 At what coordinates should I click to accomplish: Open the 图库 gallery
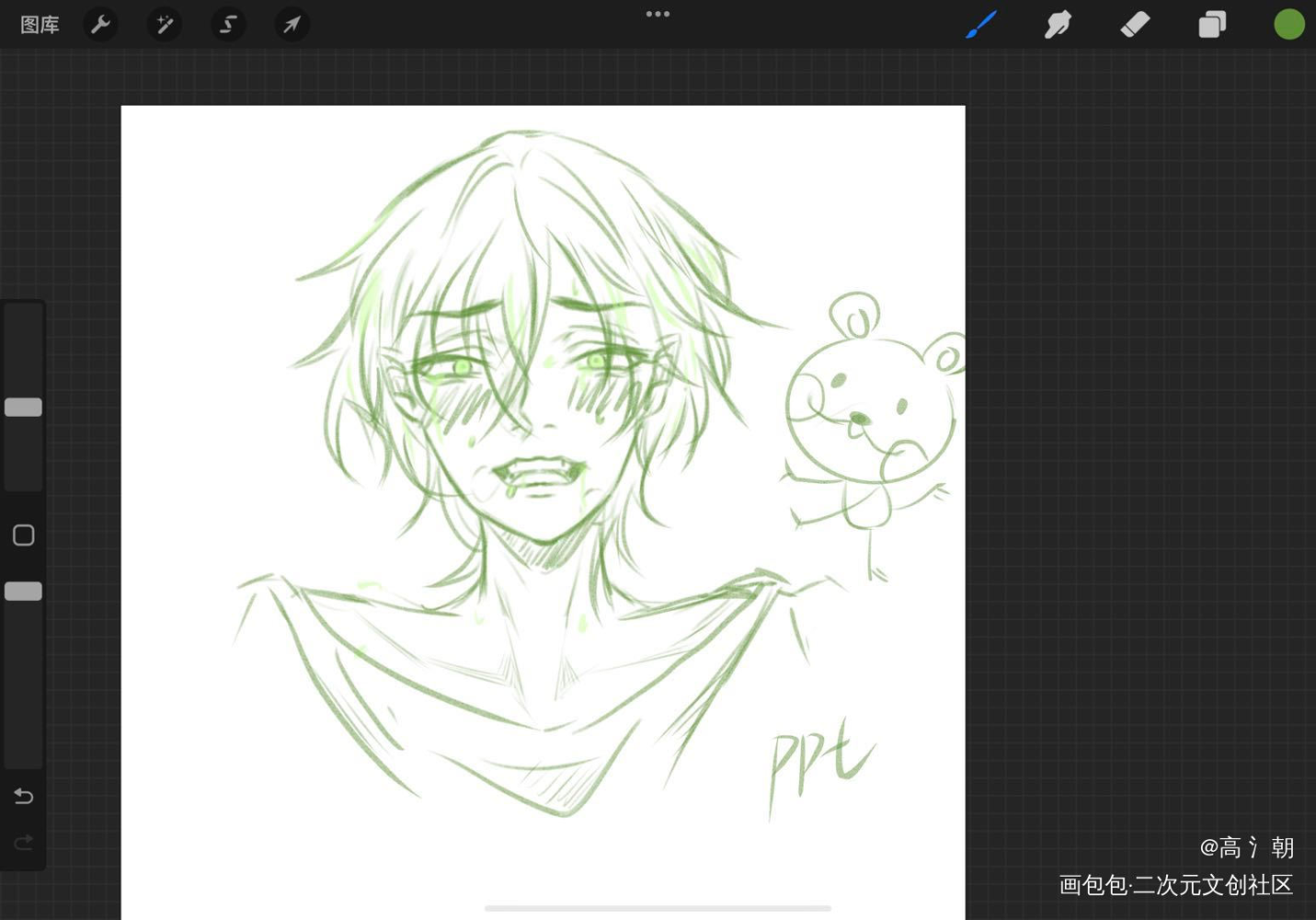40,25
